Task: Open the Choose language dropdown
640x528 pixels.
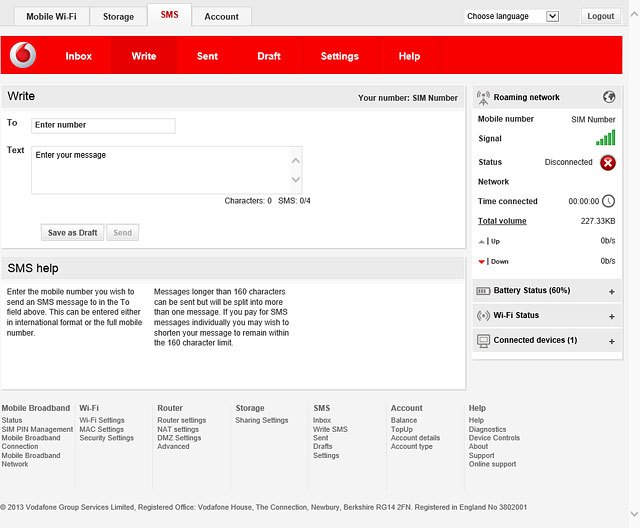Action: (x=512, y=16)
